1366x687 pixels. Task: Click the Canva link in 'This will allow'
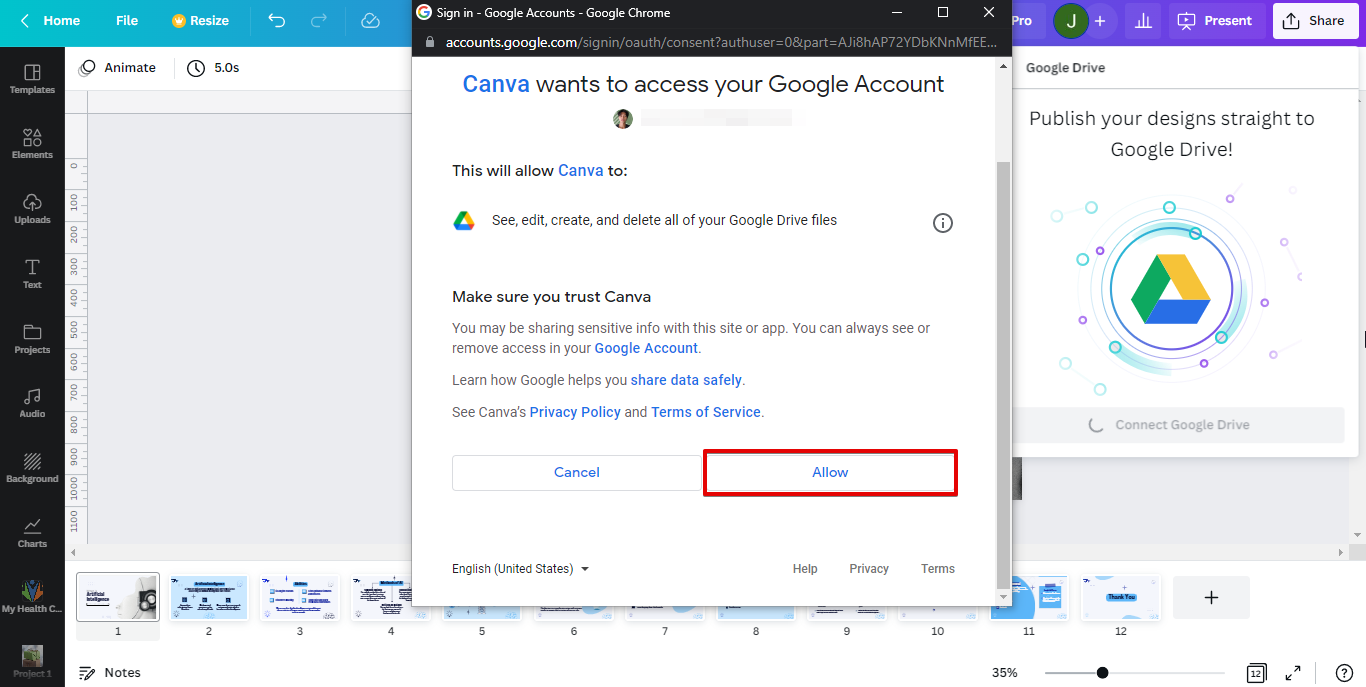point(580,171)
